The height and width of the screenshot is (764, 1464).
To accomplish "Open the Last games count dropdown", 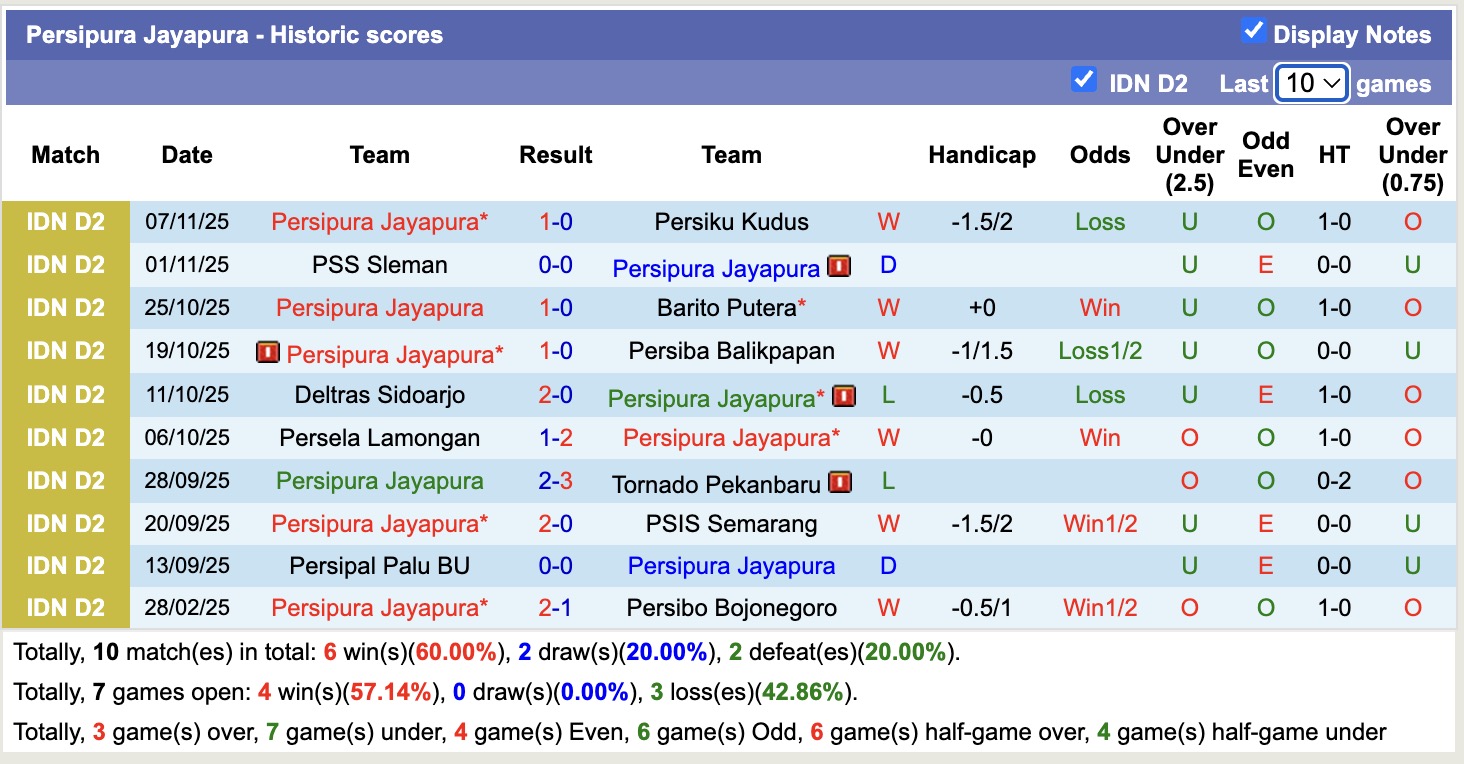I will [x=1312, y=83].
